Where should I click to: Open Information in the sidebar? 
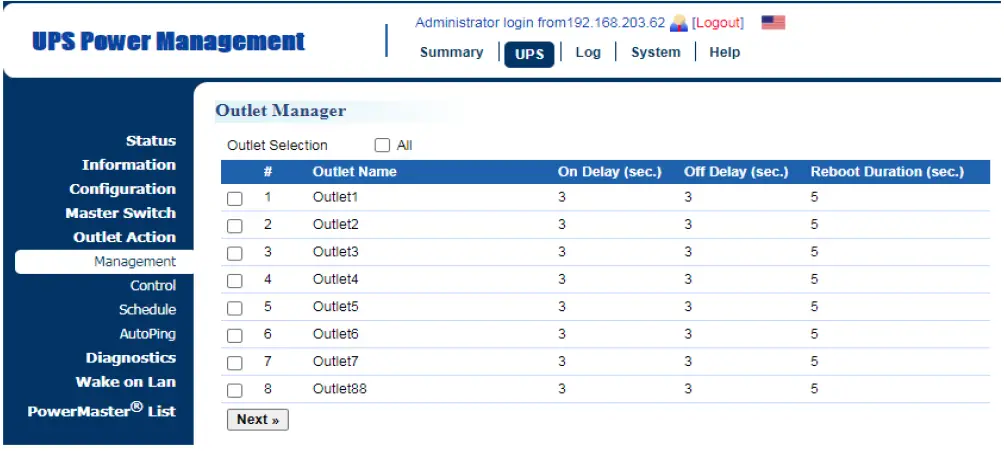tap(129, 165)
